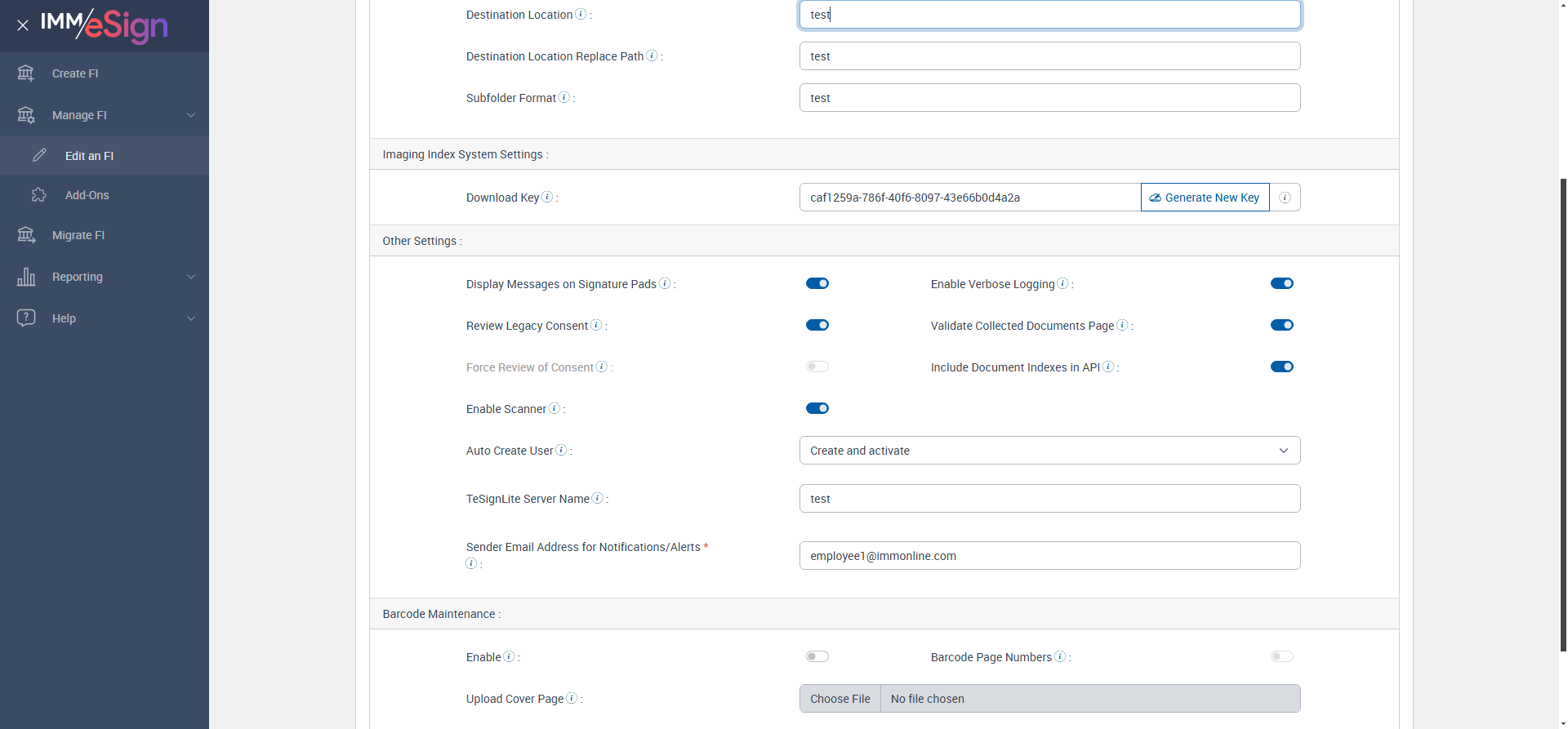Click info icon beside Upload Cover Page
The height and width of the screenshot is (729, 1568).
coord(572,698)
